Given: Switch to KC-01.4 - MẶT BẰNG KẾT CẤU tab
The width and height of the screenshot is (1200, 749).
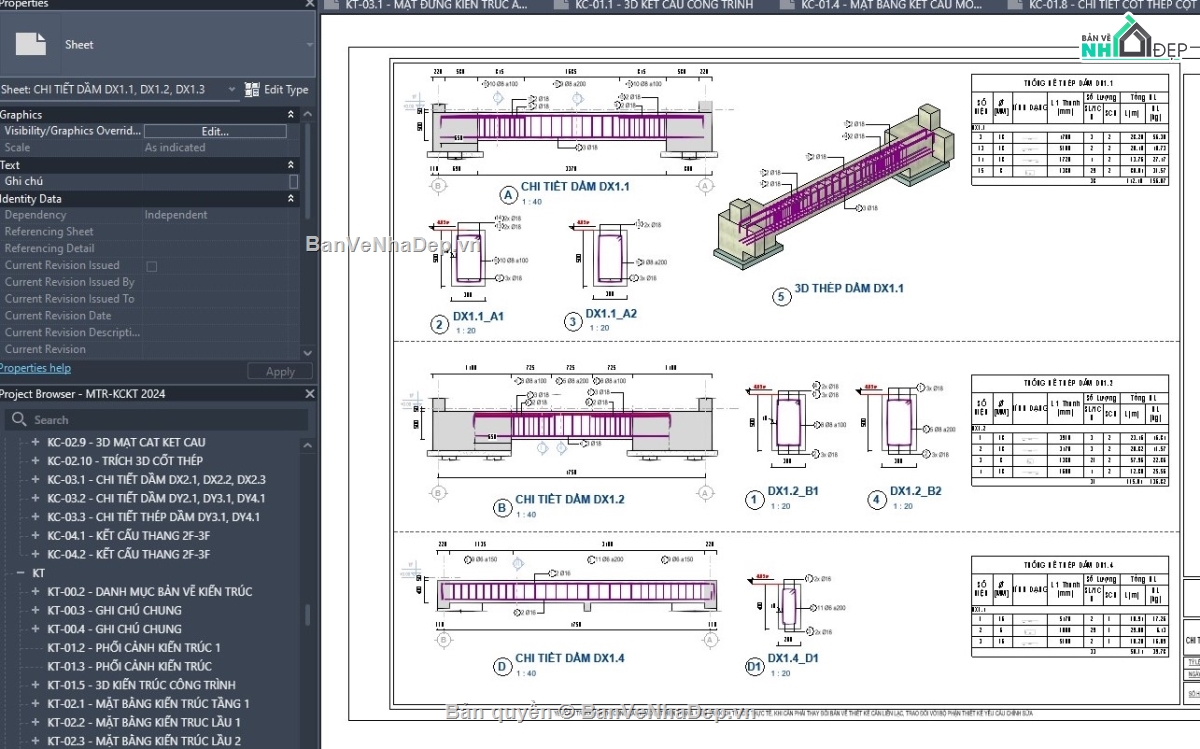Looking at the screenshot, I should [891, 5].
